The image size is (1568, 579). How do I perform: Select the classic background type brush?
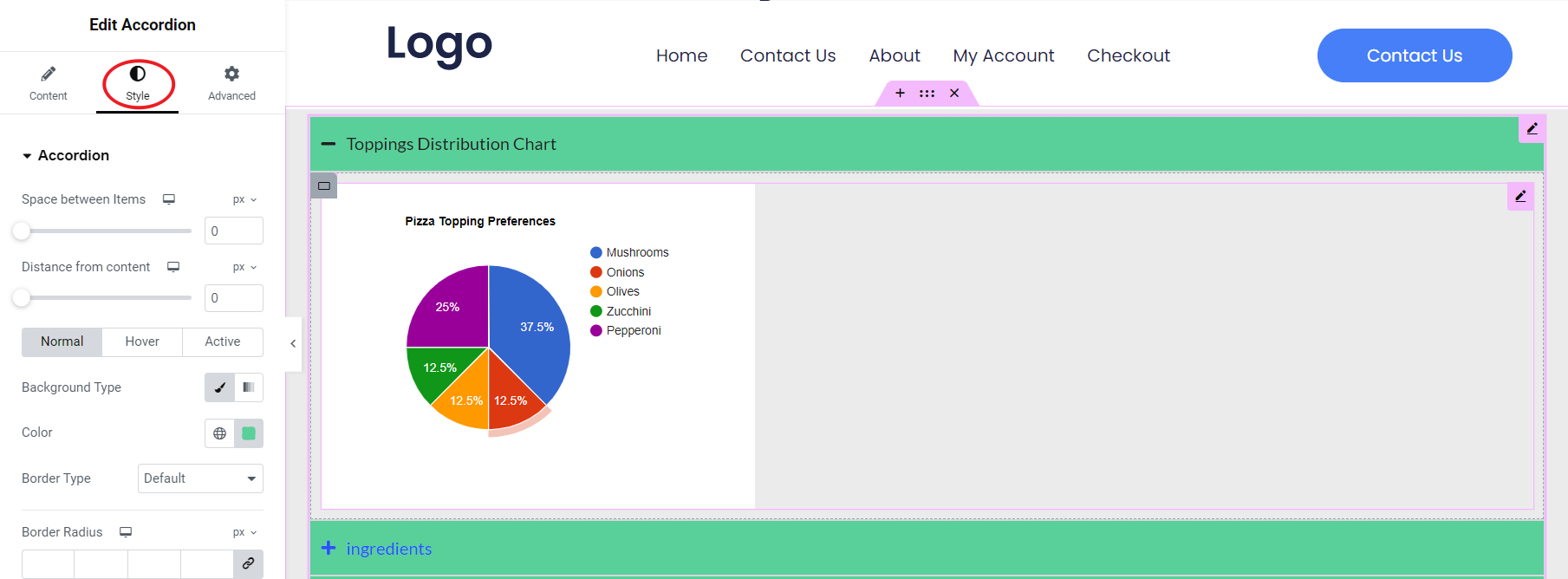coord(220,387)
